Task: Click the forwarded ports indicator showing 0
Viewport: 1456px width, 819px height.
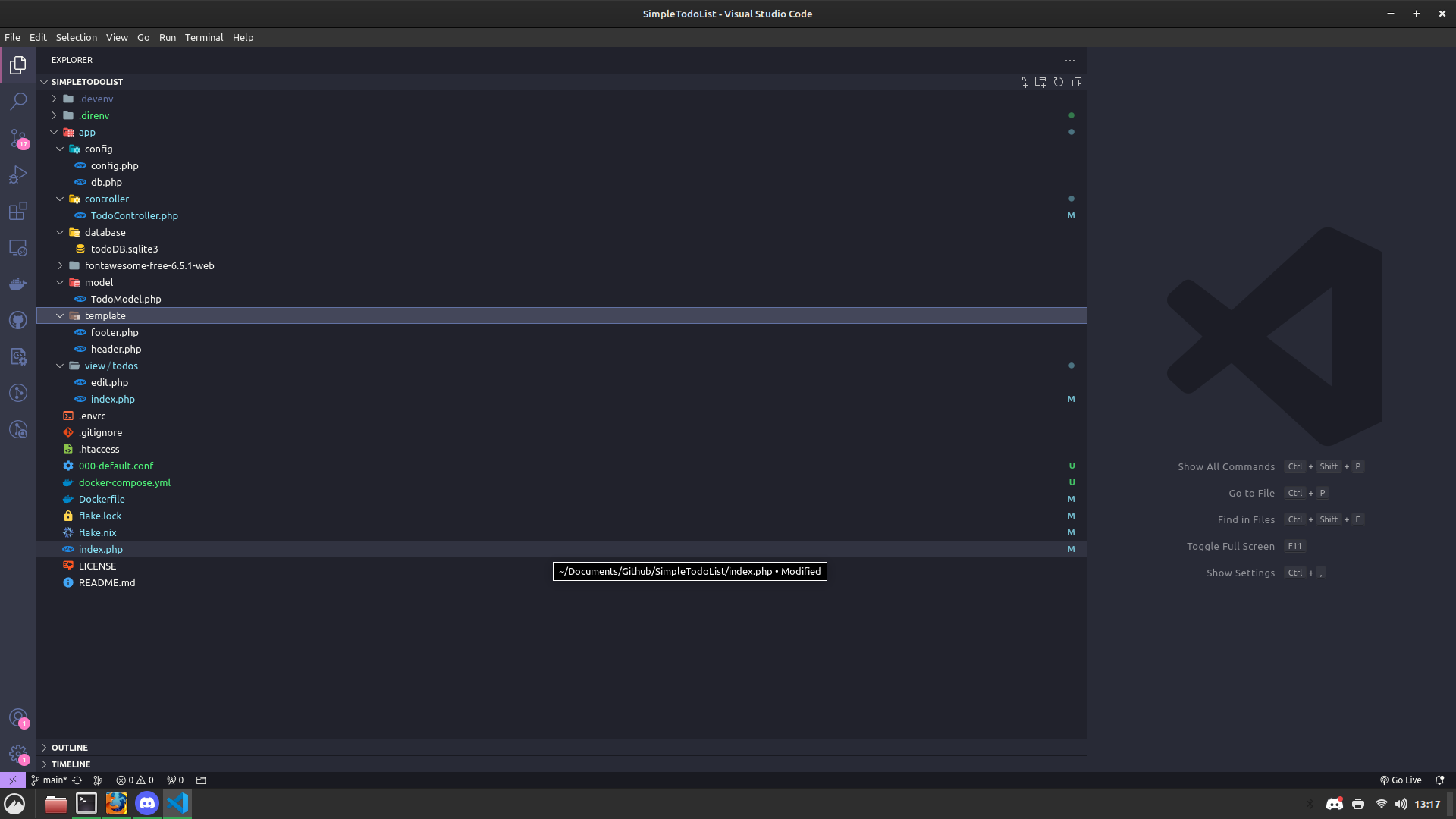Action: click(x=175, y=780)
